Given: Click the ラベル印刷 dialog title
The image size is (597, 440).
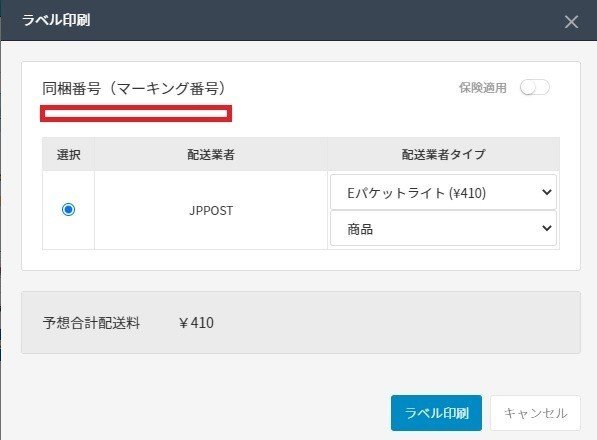Looking at the screenshot, I should click(x=56, y=20).
